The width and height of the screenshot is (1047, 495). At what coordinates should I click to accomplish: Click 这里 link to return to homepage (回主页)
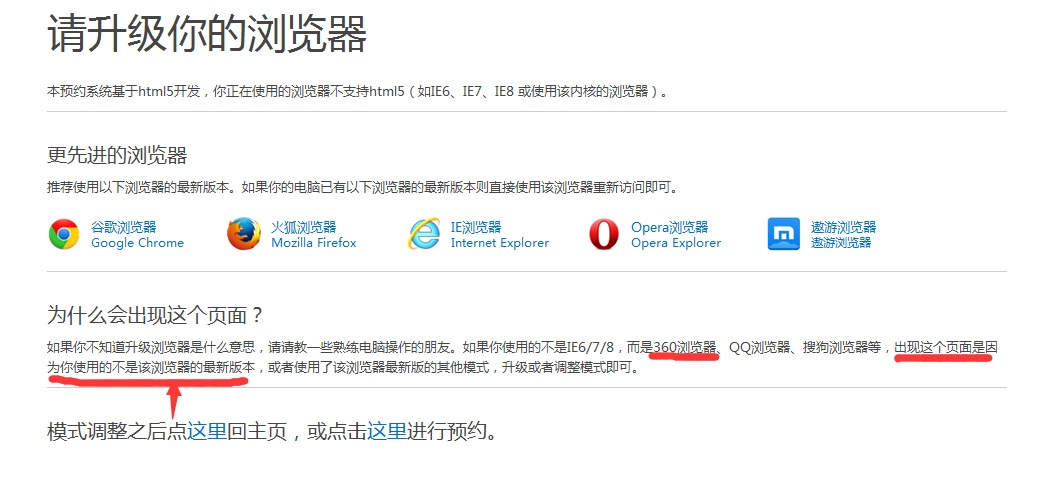point(207,432)
